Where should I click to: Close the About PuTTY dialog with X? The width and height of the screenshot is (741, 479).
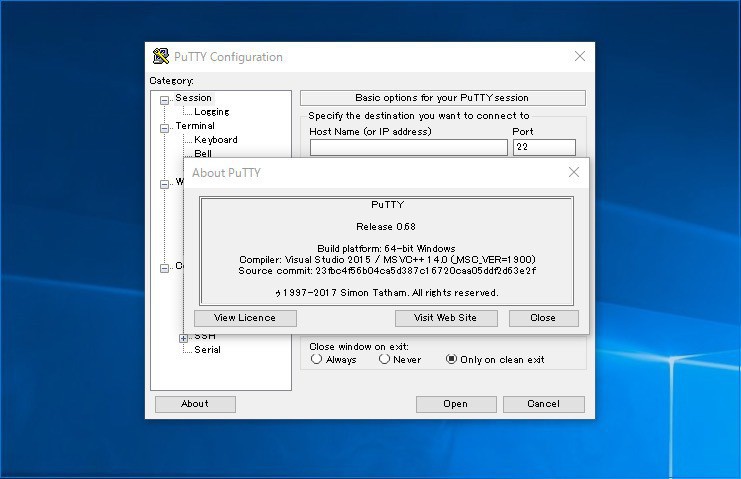574,172
